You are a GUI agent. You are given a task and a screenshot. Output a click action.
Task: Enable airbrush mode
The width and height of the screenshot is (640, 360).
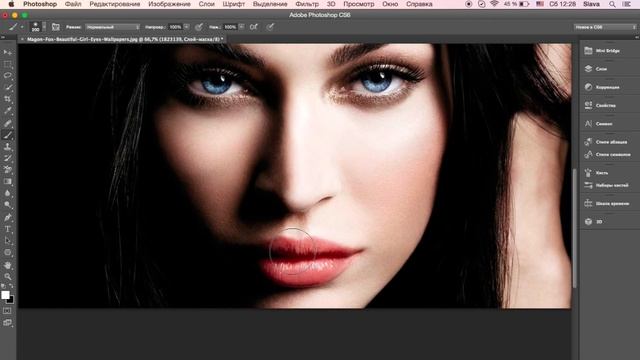[253, 27]
